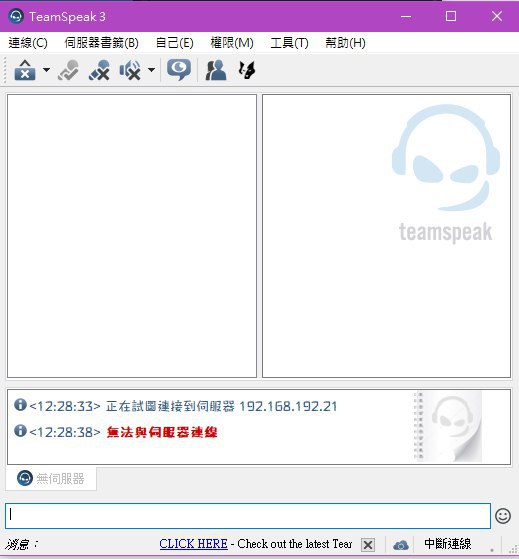
Task: Click the wolf head toolbar icon
Action: [x=247, y=70]
